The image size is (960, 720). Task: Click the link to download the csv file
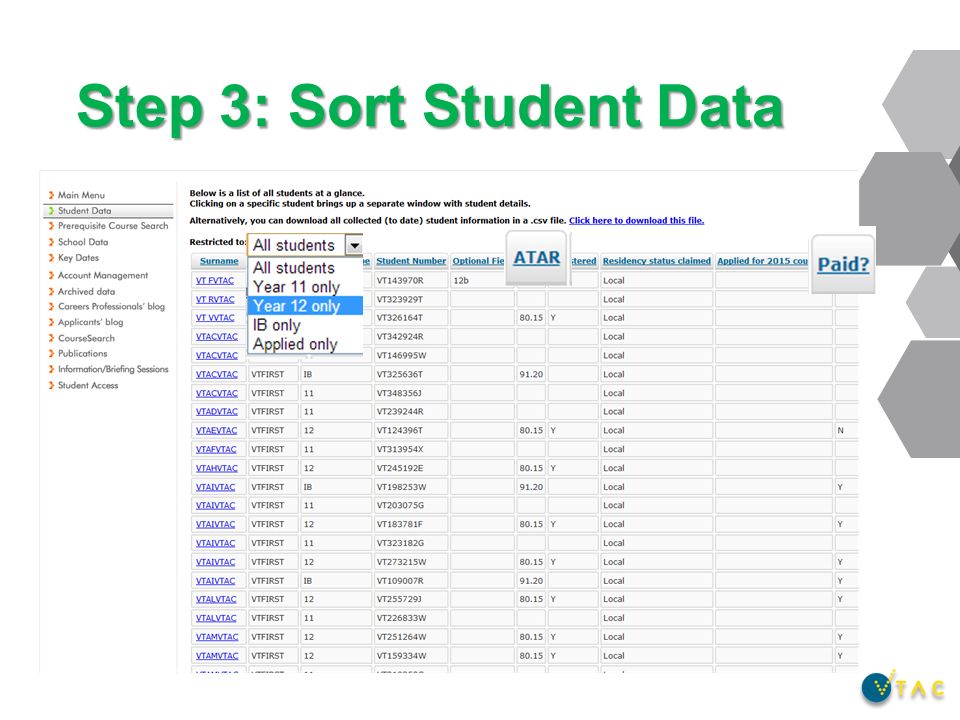pos(636,220)
